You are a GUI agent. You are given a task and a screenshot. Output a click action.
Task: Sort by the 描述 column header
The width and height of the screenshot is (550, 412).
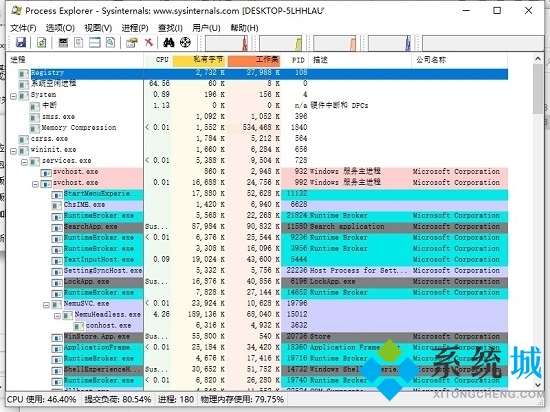[x=360, y=60]
